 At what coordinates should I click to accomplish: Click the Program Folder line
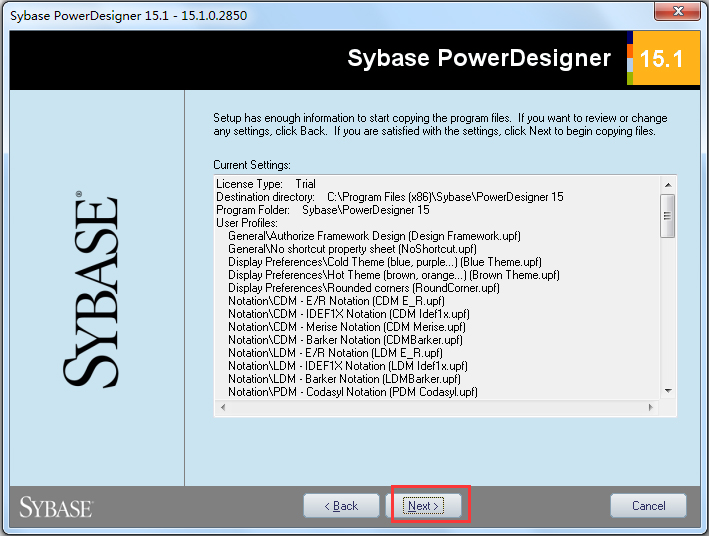click(x=322, y=210)
